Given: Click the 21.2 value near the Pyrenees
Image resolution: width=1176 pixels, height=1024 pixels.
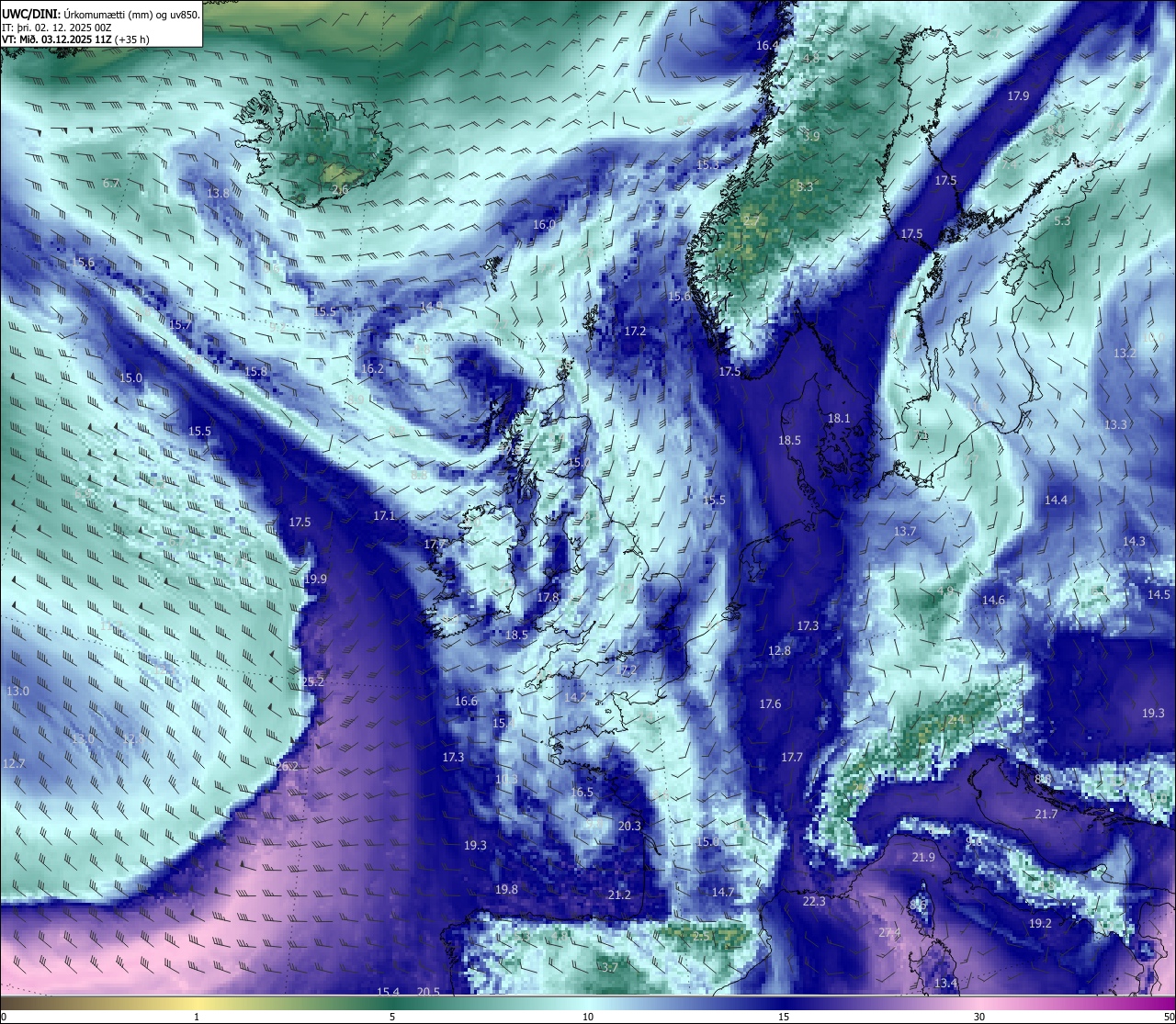Looking at the screenshot, I should 619,895.
